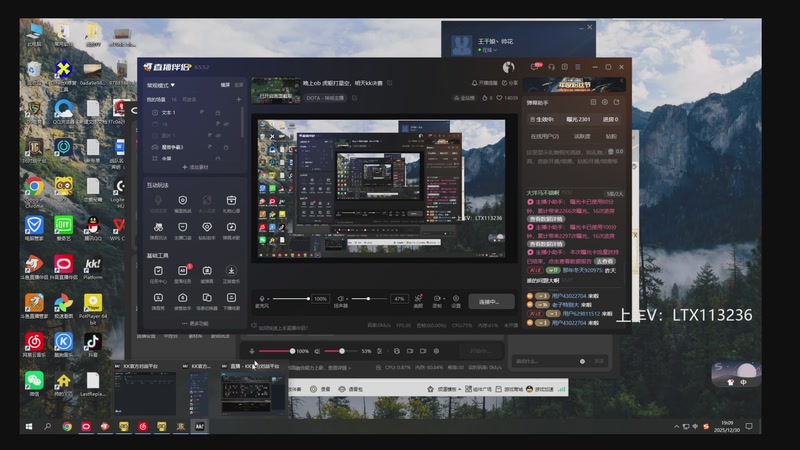
Task: Open 变现任务 icon with red badge
Action: (183, 273)
